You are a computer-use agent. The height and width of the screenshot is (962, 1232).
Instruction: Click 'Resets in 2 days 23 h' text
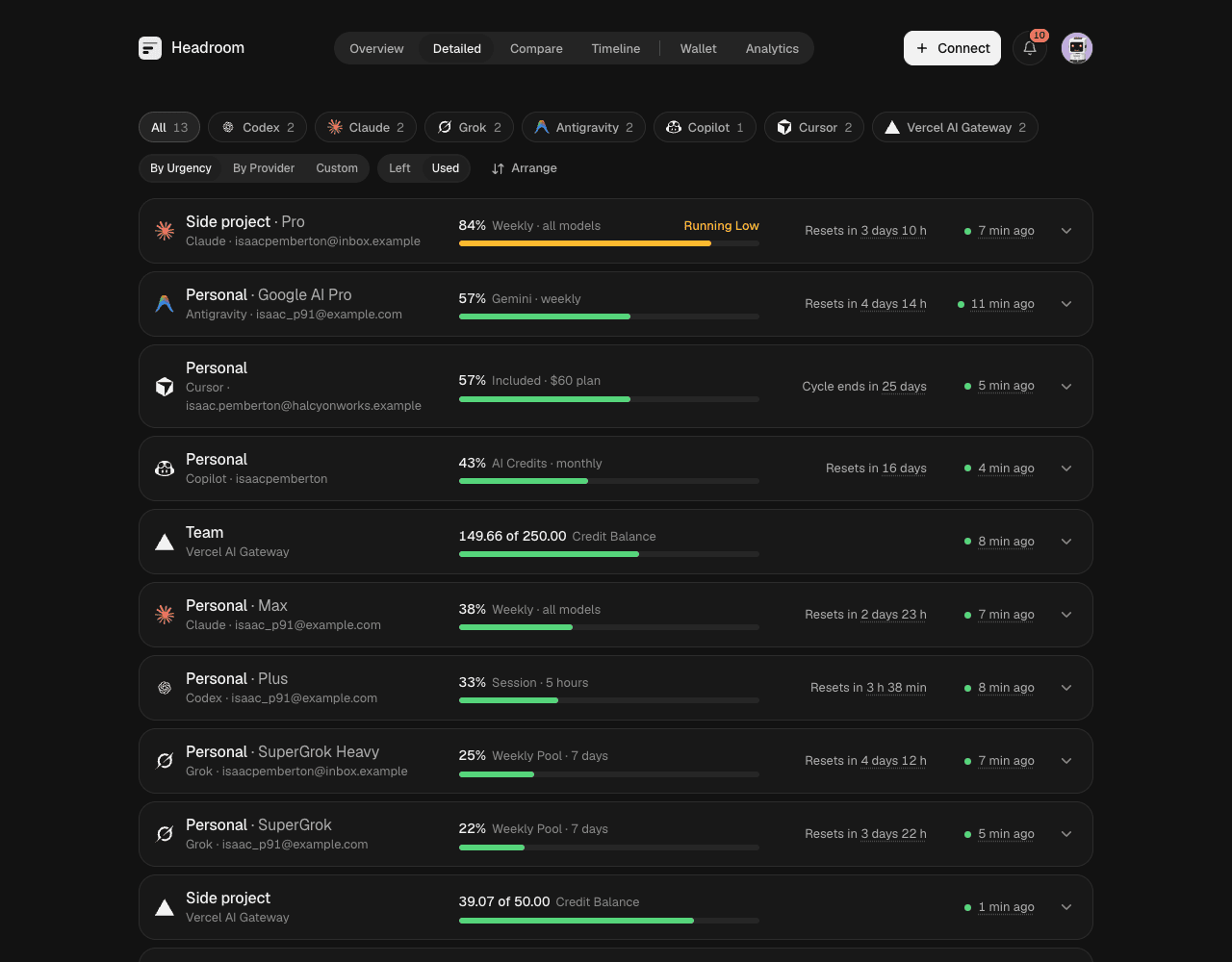pyautogui.click(x=865, y=615)
